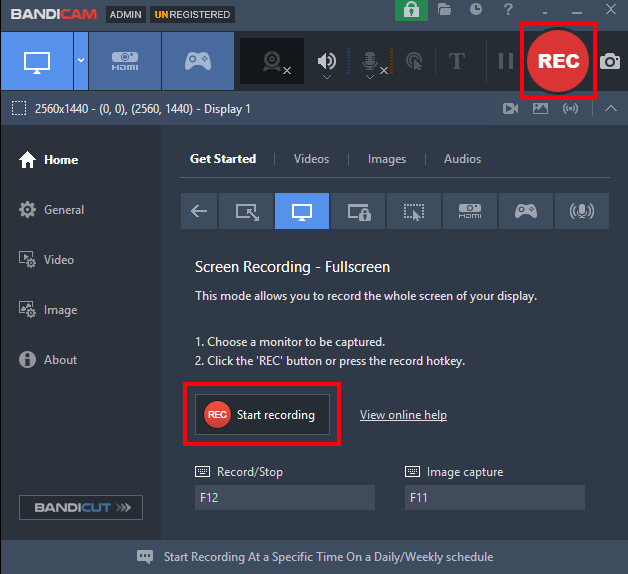Open the speaker sound settings dropdown
This screenshot has width=628, height=574.
[x=327, y=75]
